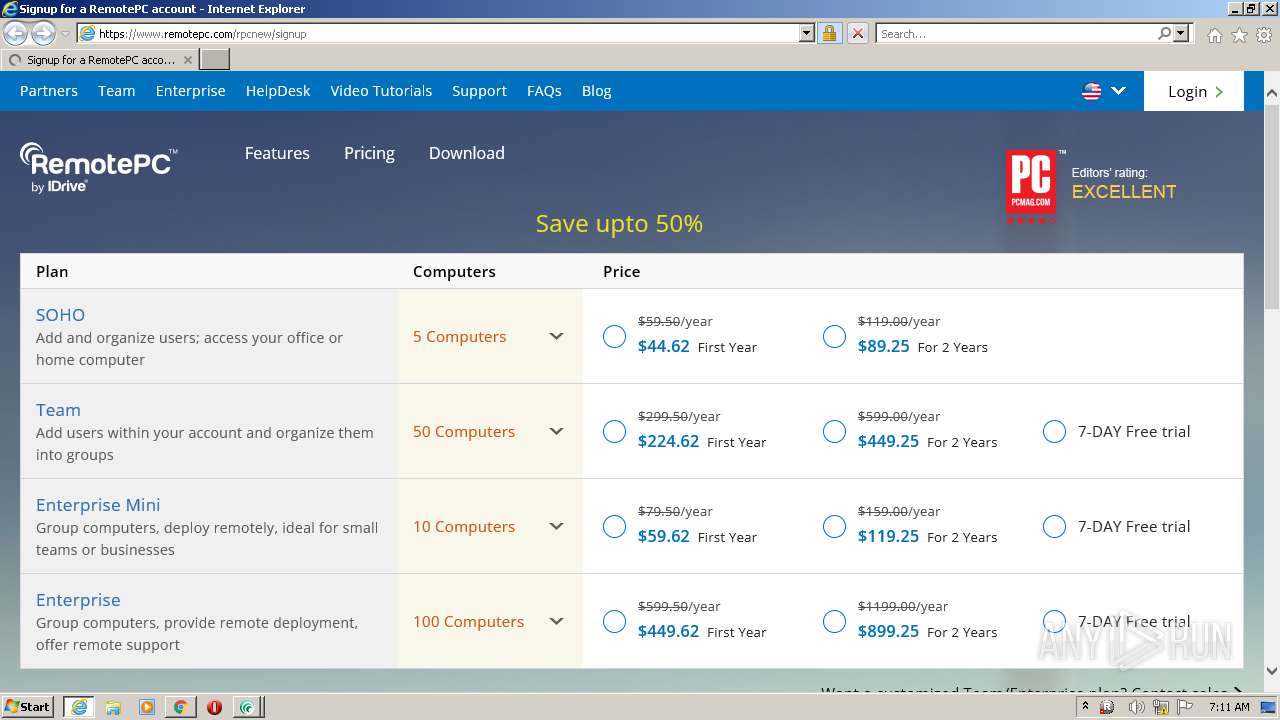Click the page scrollbar down arrow
This screenshot has height=720, width=1280.
(x=1271, y=671)
